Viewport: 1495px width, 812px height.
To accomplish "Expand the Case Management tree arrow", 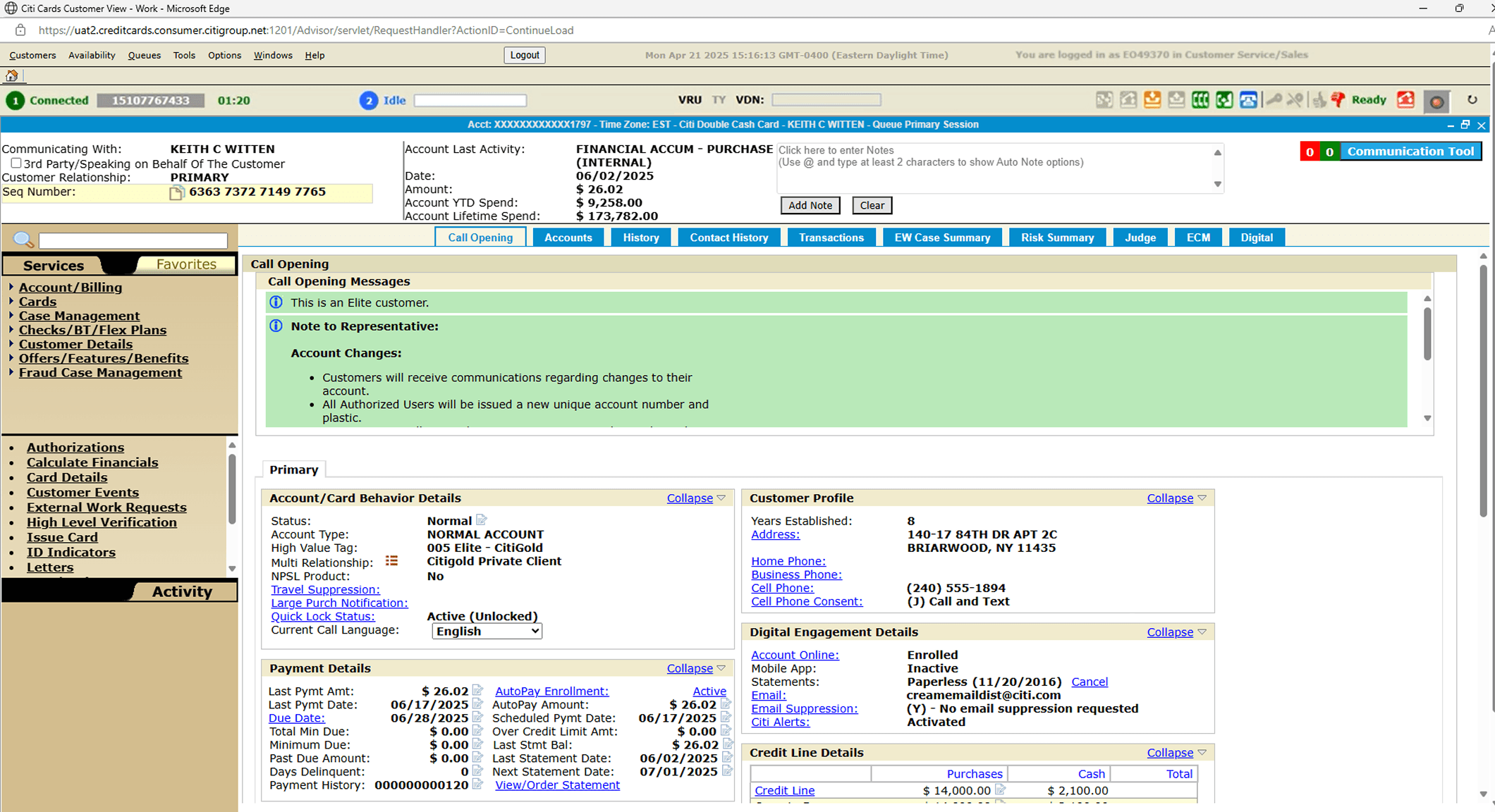I will 11,315.
